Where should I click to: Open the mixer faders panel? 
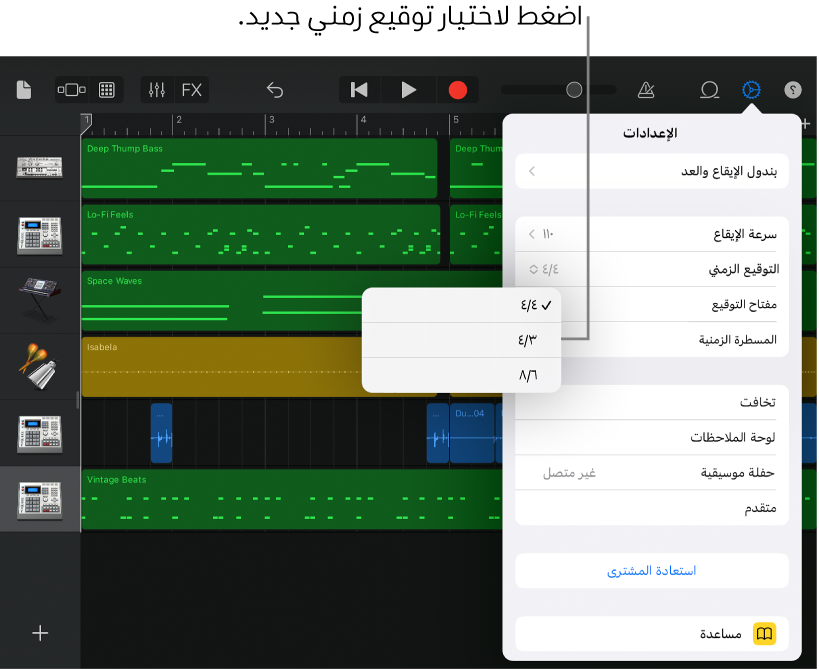pos(155,89)
